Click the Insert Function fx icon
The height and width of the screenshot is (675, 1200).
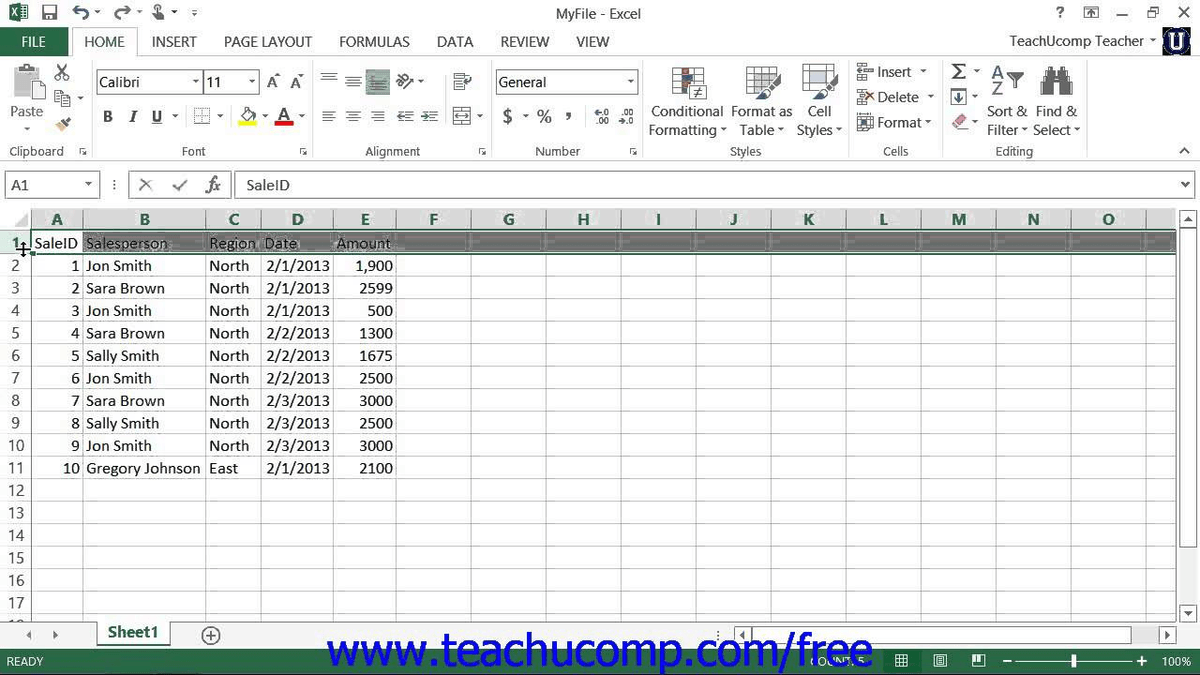tap(213, 185)
